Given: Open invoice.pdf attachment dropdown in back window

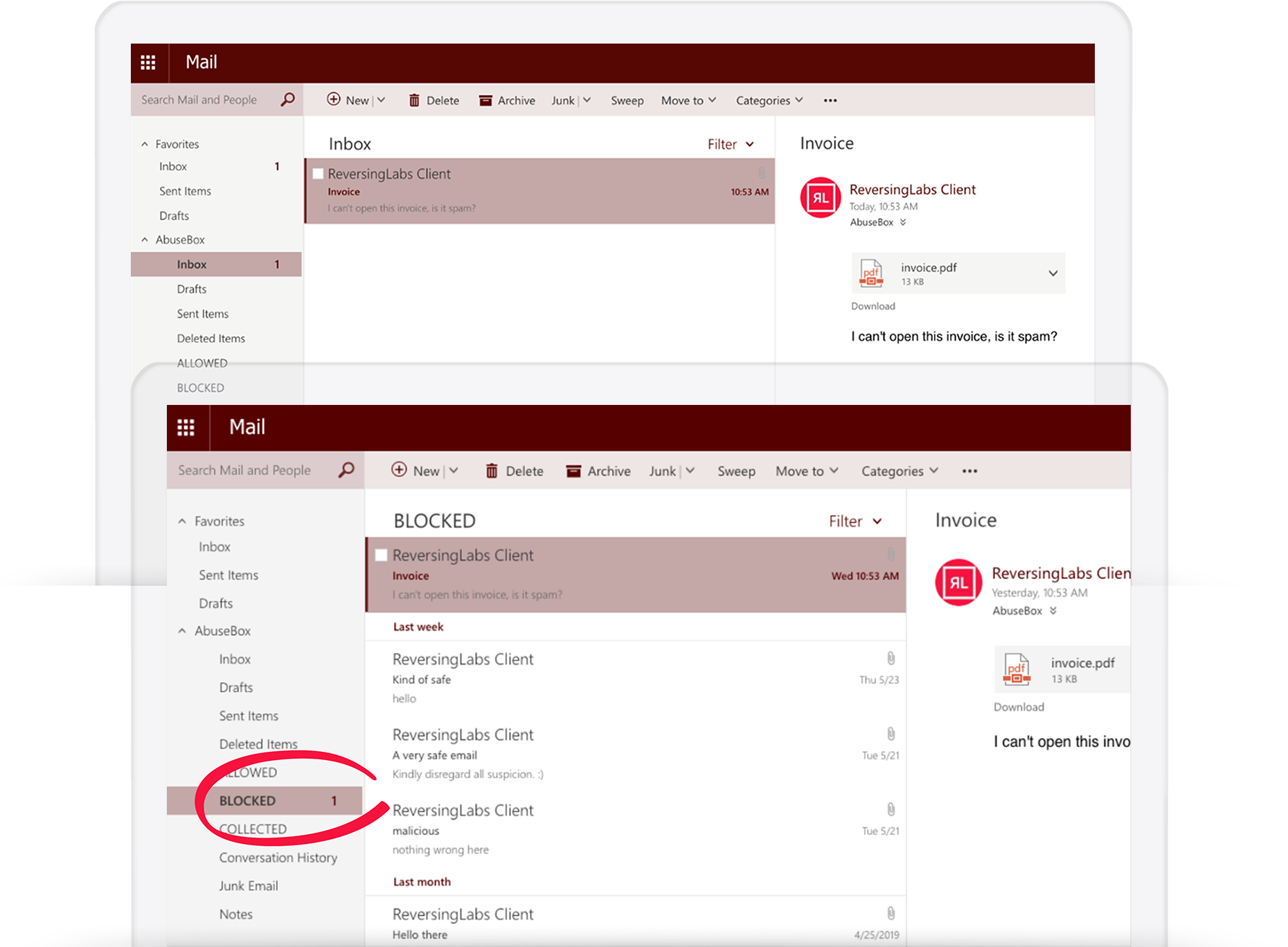Looking at the screenshot, I should (x=1053, y=273).
